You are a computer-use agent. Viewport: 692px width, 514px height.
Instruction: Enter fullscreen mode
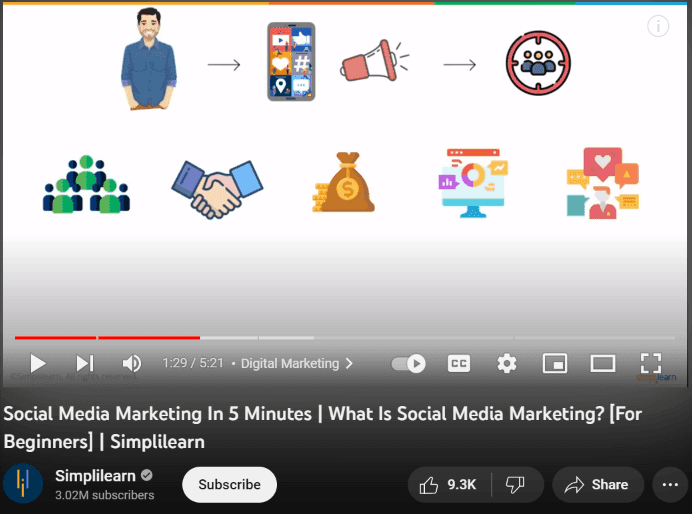[x=651, y=363]
